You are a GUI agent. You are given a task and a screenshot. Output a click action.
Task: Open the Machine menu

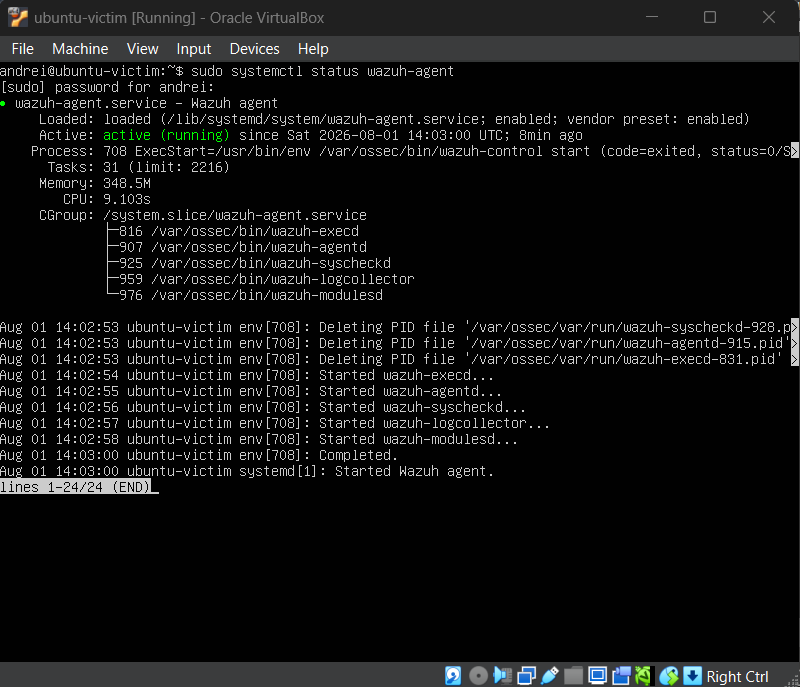(80, 49)
